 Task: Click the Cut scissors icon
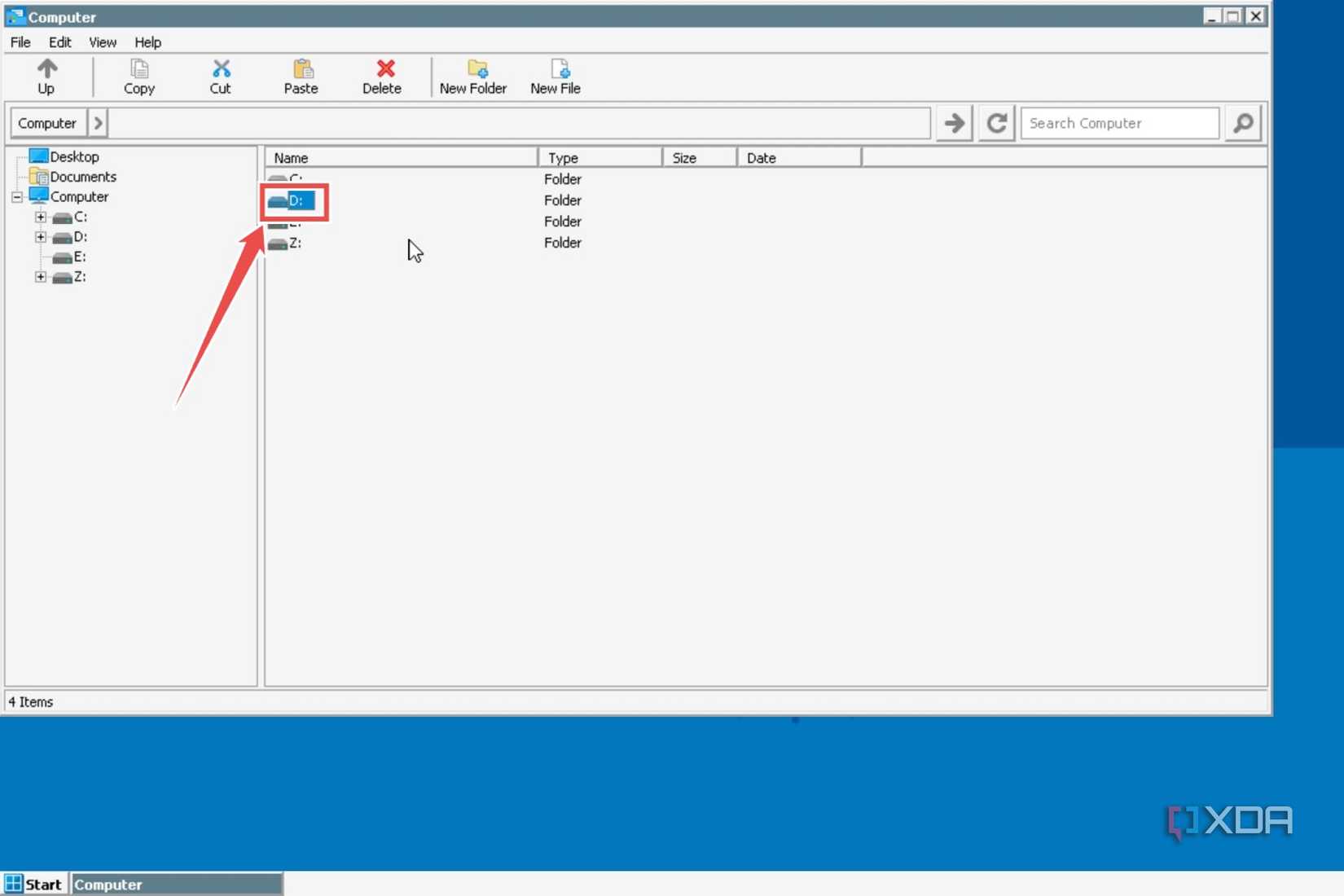[221, 68]
